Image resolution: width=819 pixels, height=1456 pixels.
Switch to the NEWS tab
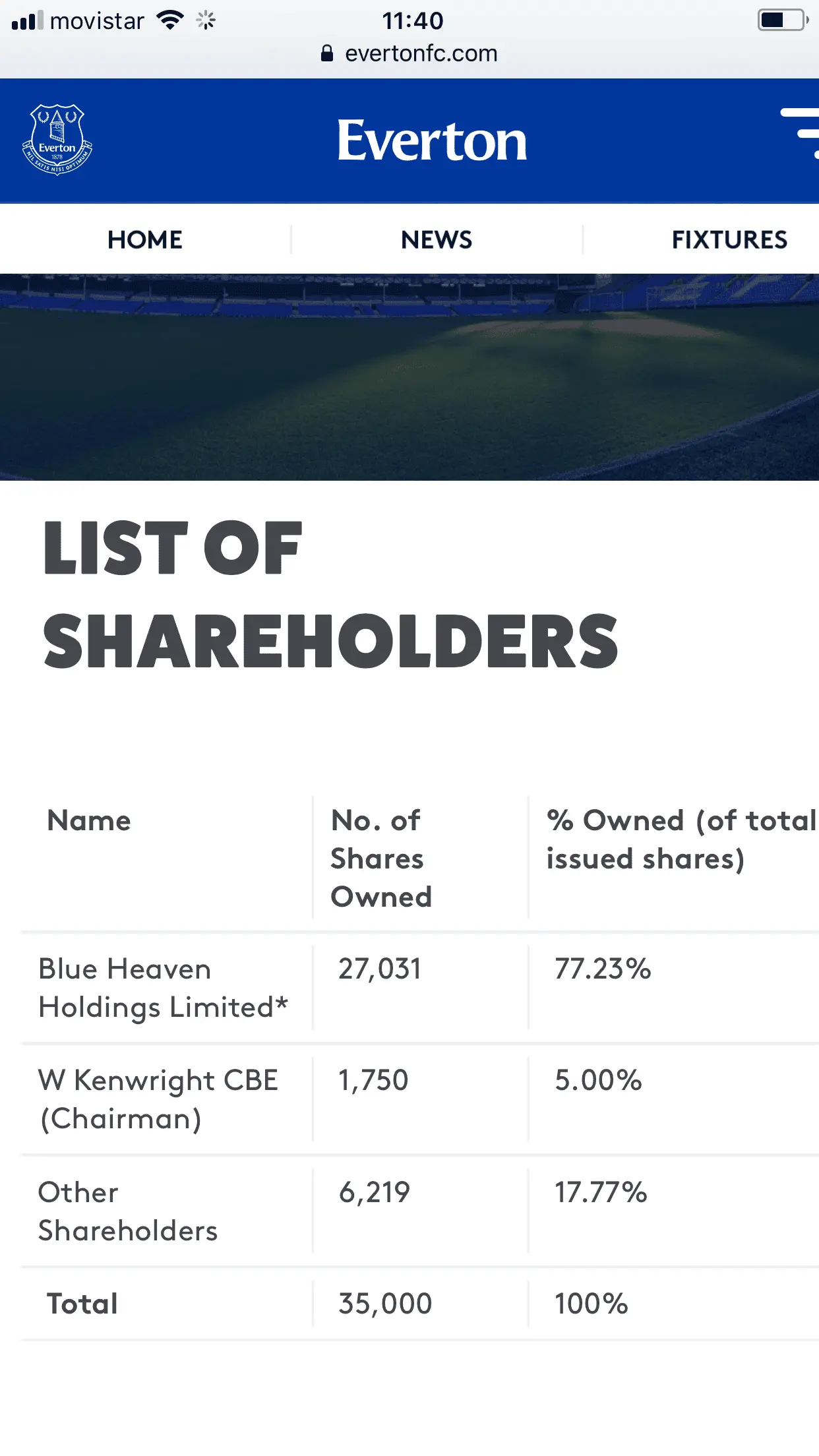coord(437,239)
